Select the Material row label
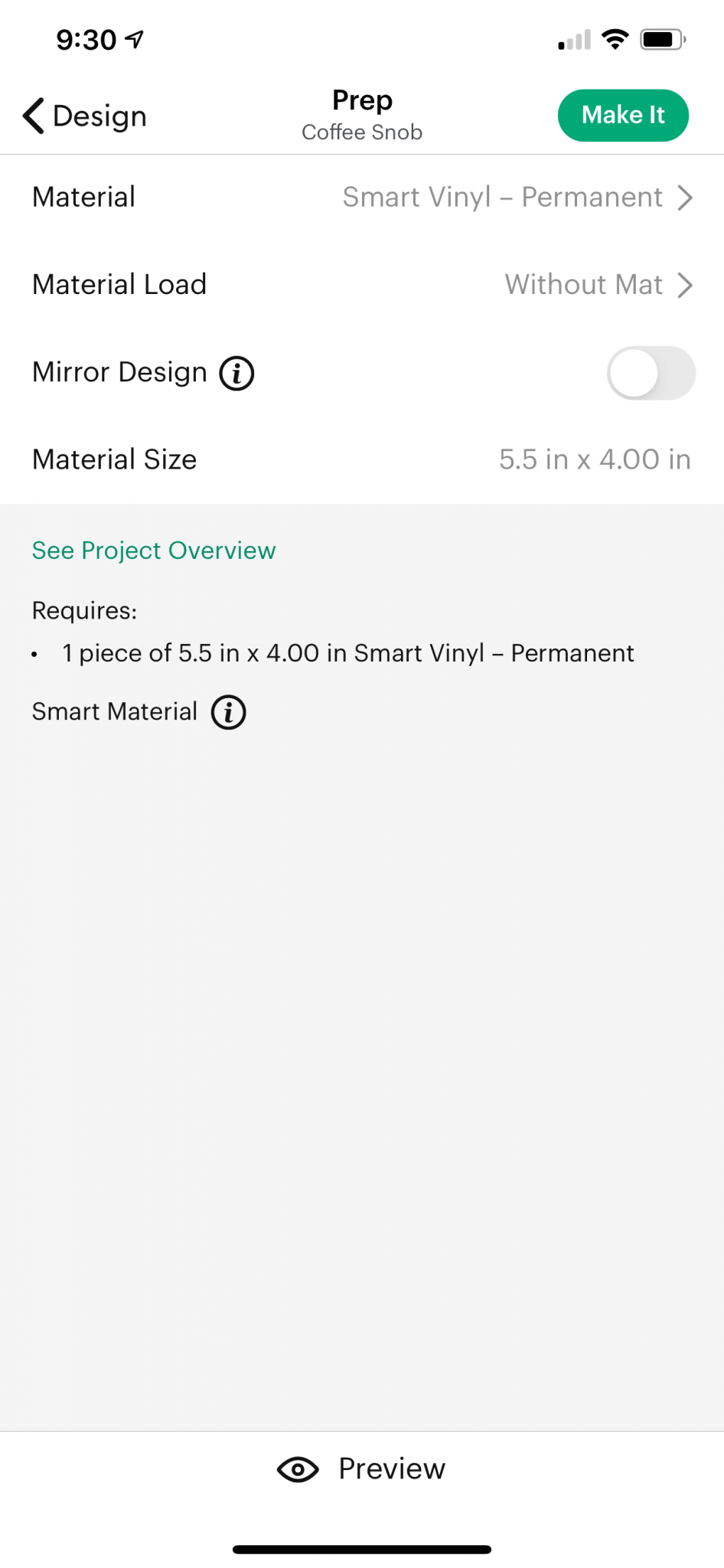The image size is (724, 1568). pyautogui.click(x=83, y=198)
